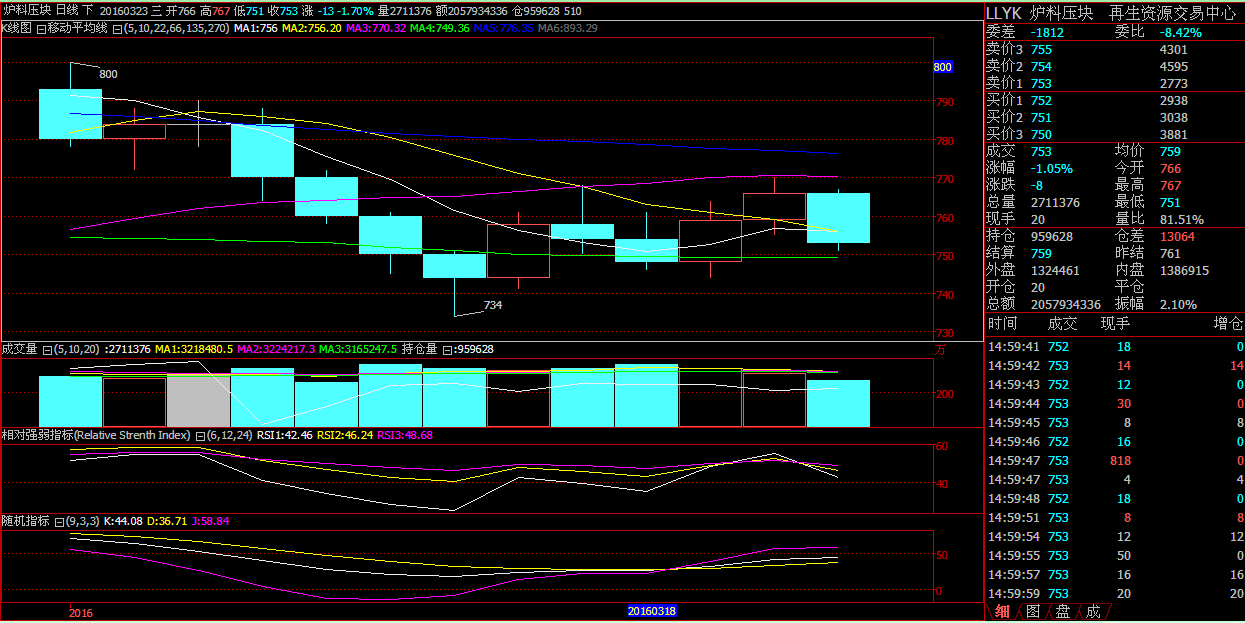
Task: Click the box icon before MA parameters (5,10,22,66,135,270)
Action: coord(118,29)
